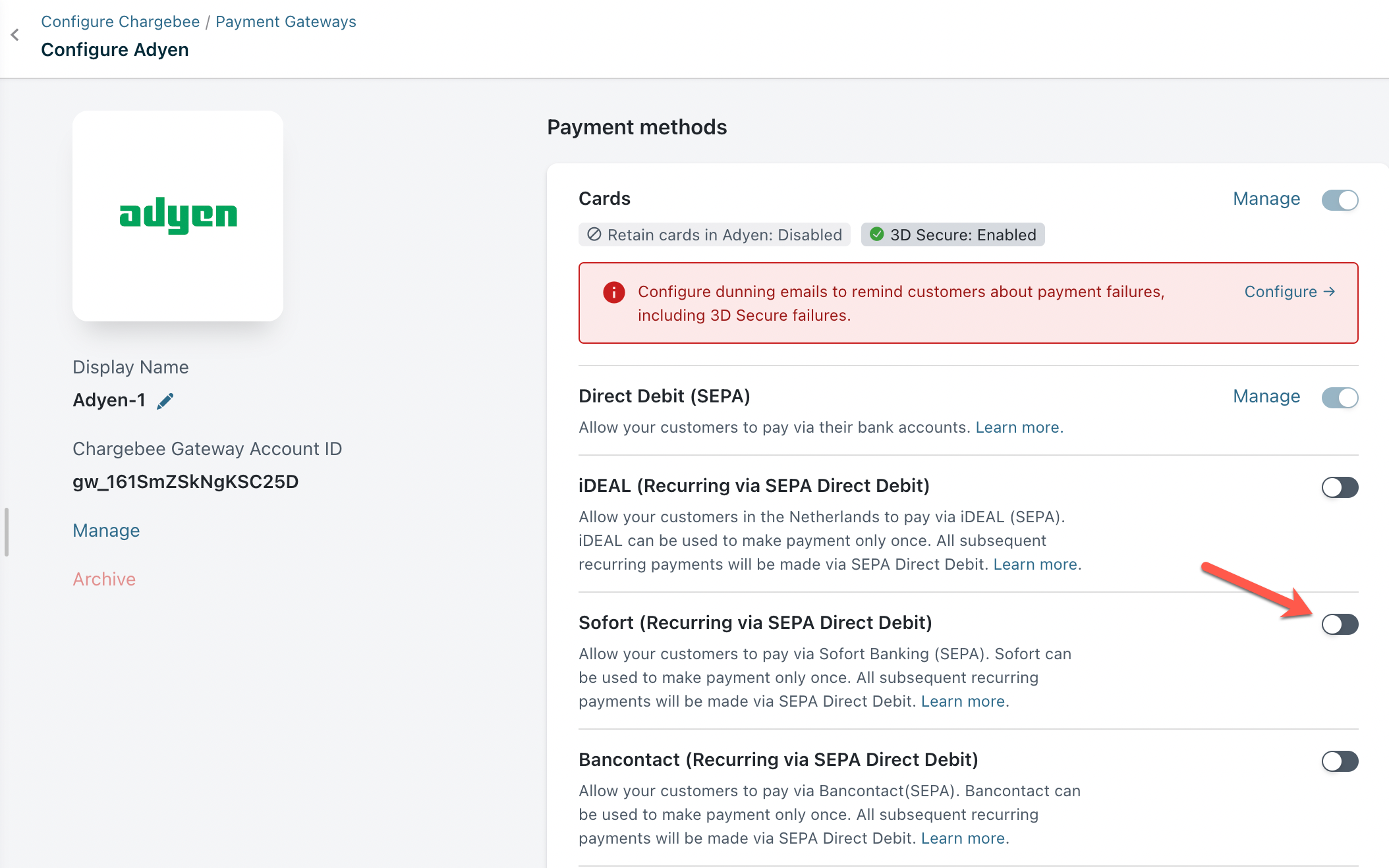Viewport: 1389px width, 868px height.
Task: Open Configure dunning emails link
Action: click(1289, 292)
